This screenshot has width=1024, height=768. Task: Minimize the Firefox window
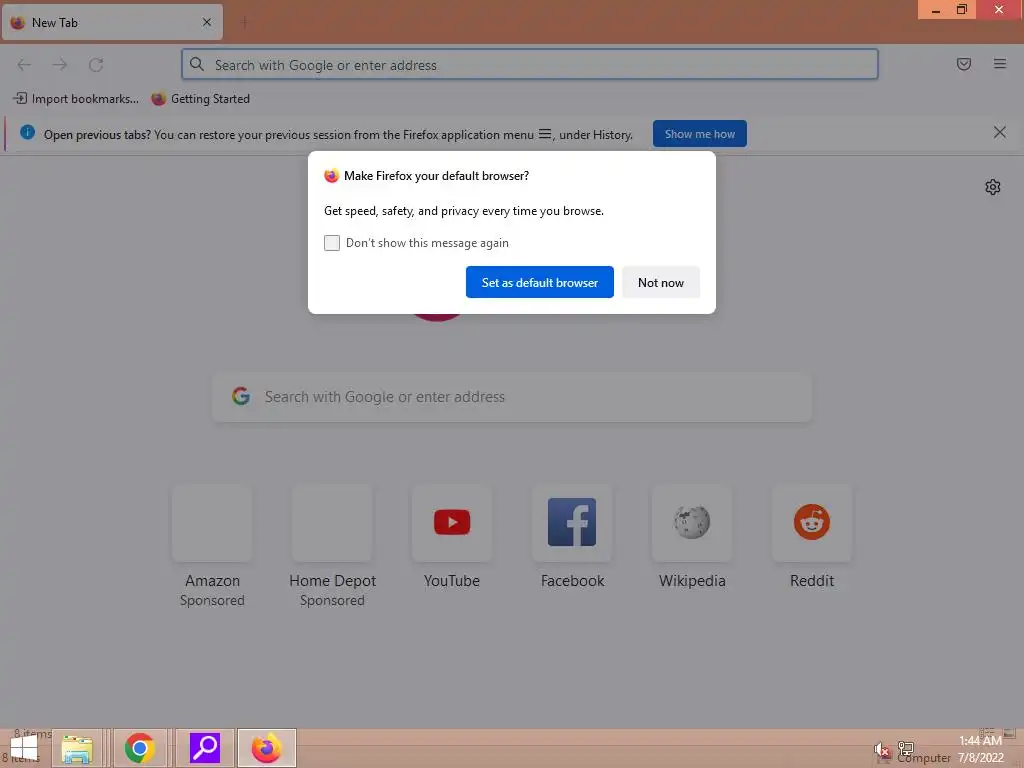click(x=935, y=10)
